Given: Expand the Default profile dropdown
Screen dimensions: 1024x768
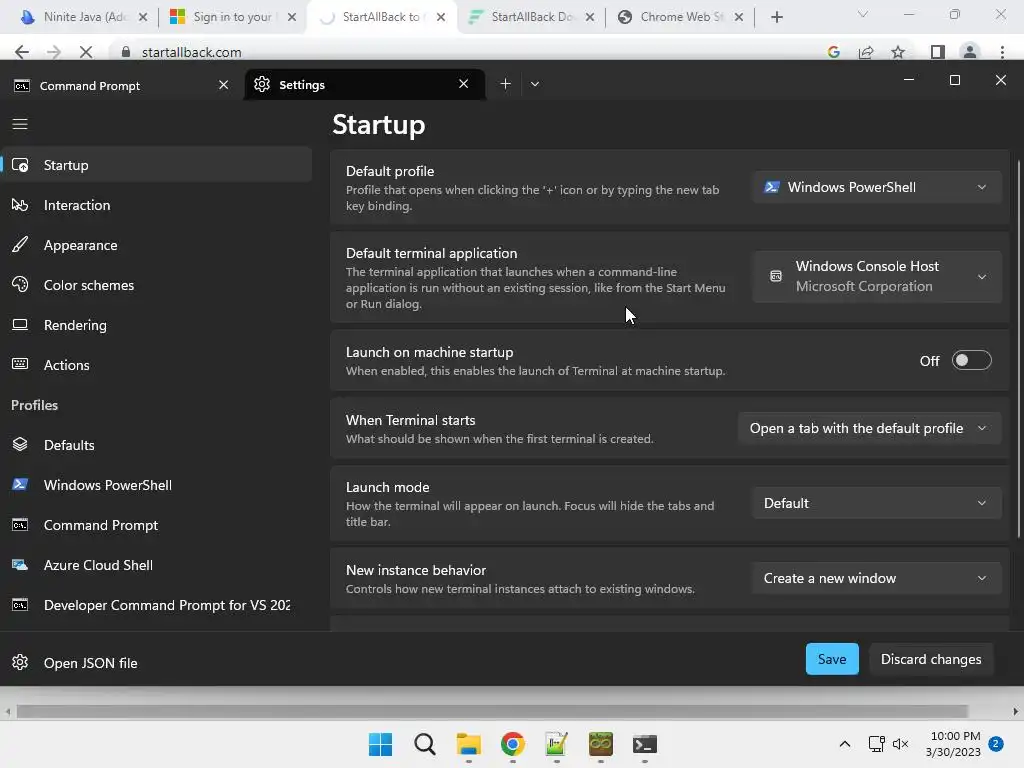Looking at the screenshot, I should [876, 187].
